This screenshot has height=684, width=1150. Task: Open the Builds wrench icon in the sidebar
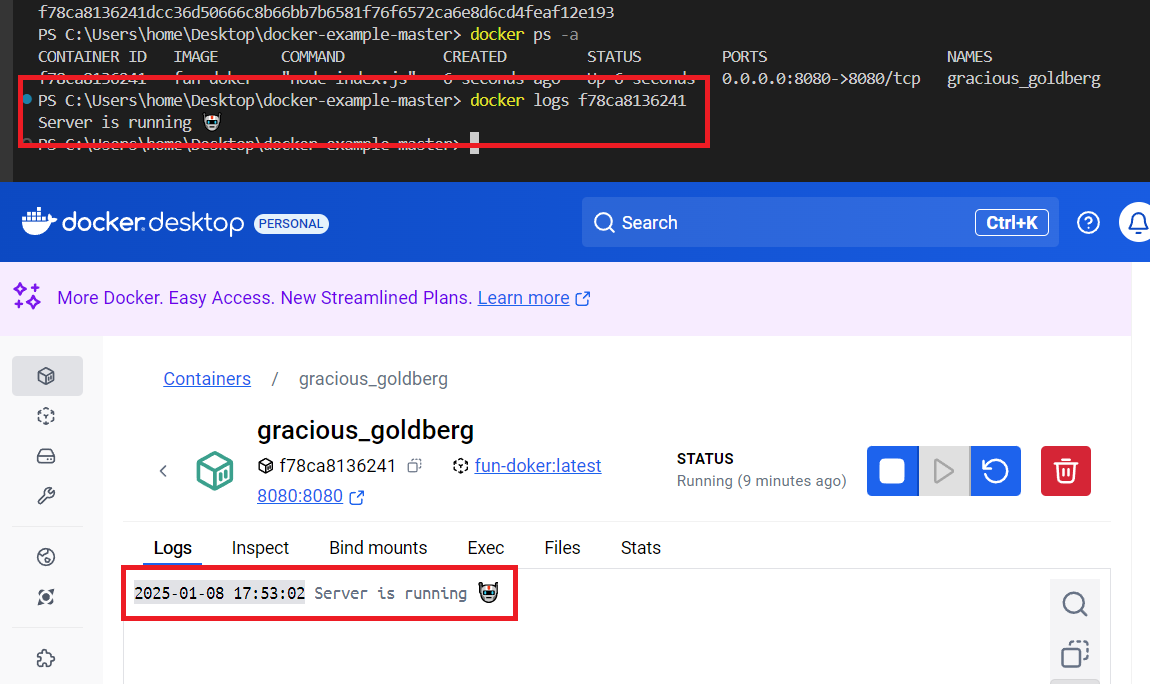(46, 496)
